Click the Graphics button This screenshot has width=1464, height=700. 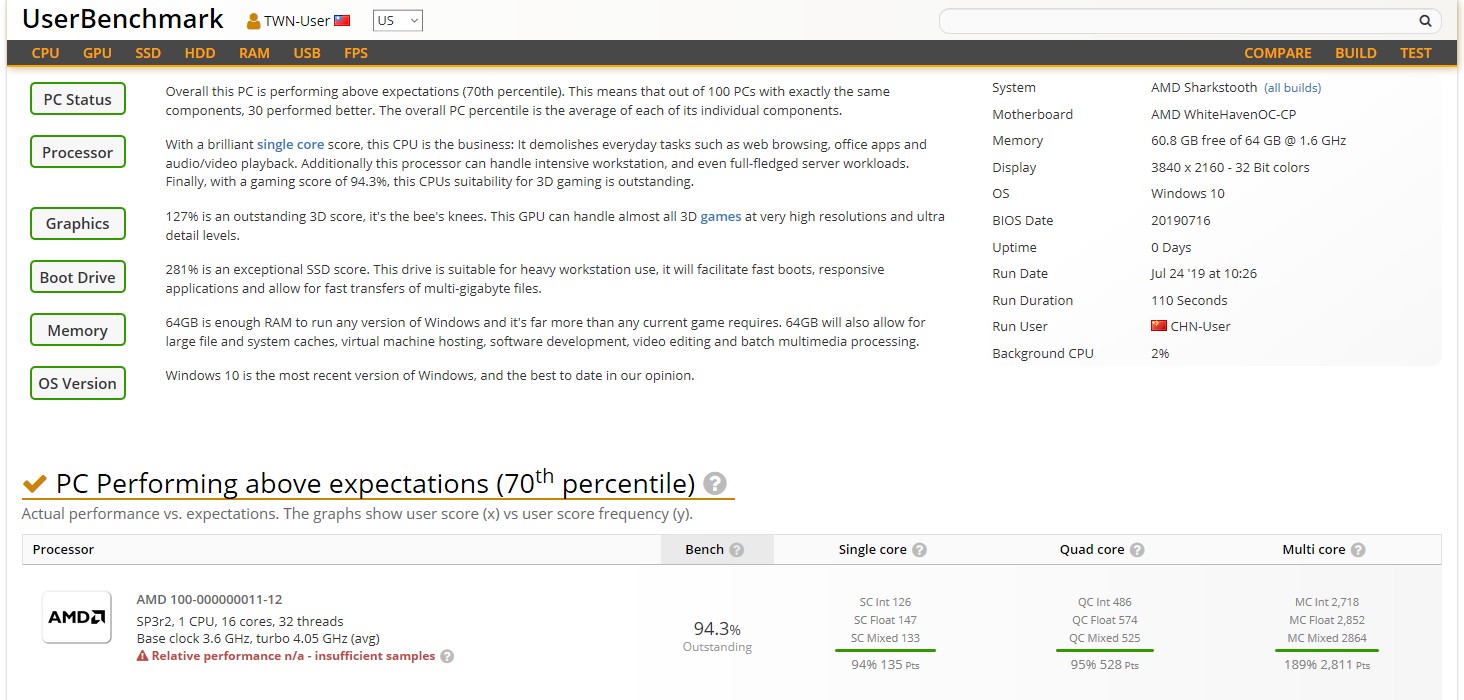78,223
